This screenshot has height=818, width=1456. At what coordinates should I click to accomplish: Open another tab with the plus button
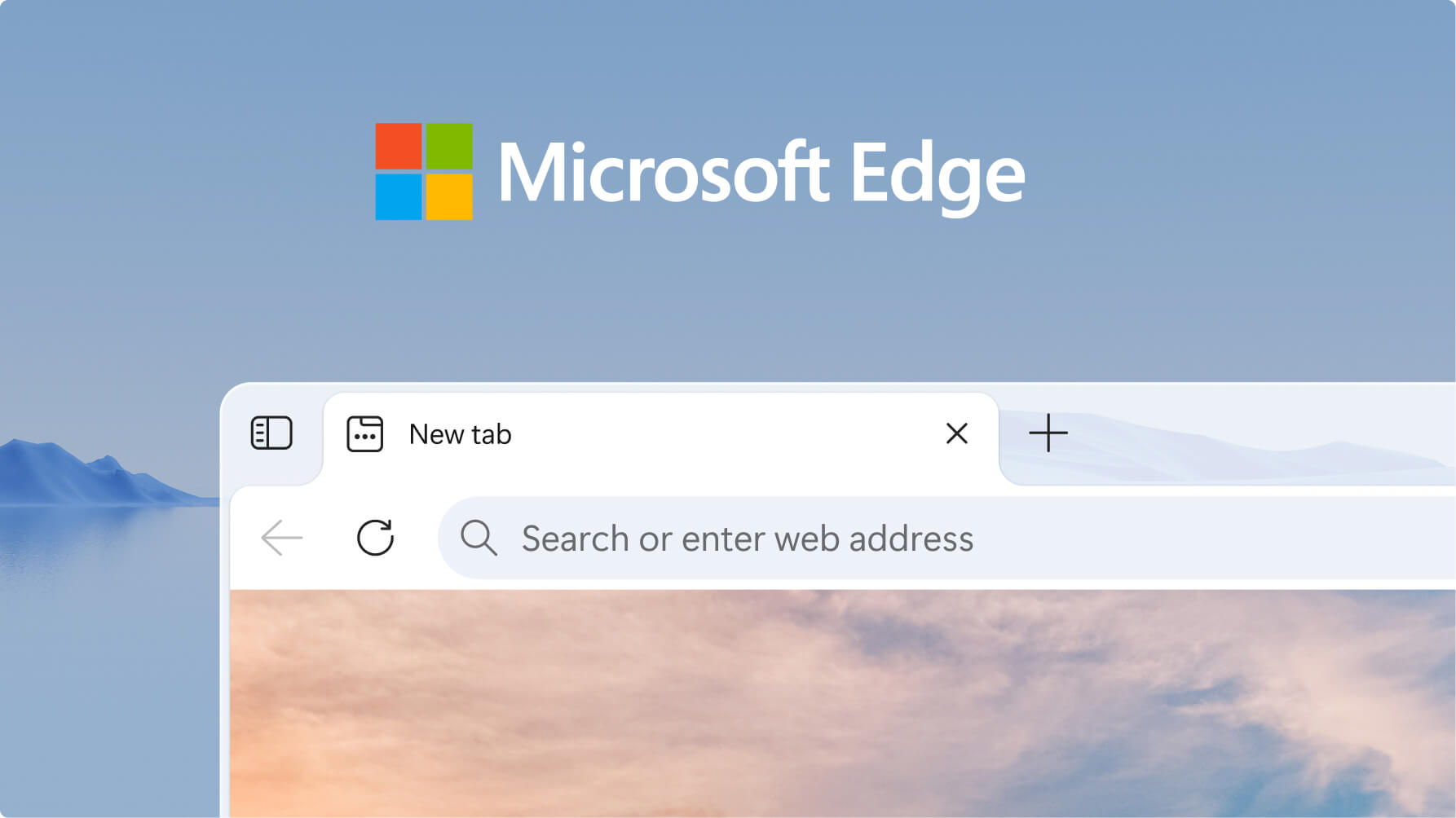tap(1048, 433)
